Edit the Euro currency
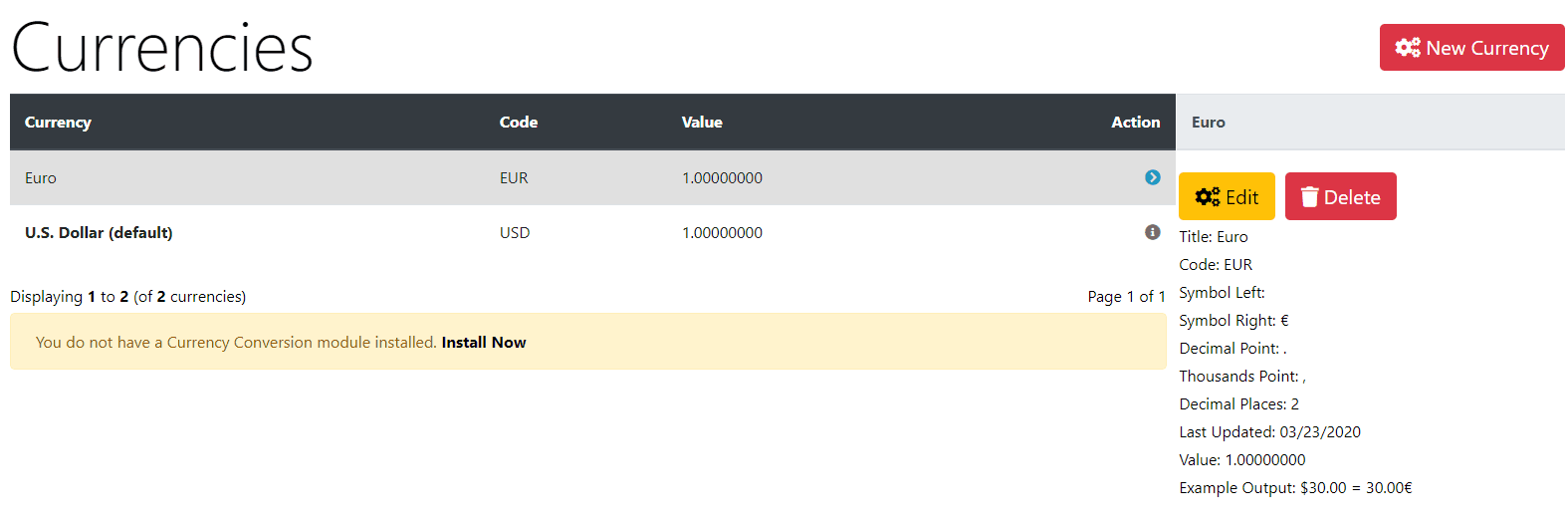 pyautogui.click(x=1227, y=196)
